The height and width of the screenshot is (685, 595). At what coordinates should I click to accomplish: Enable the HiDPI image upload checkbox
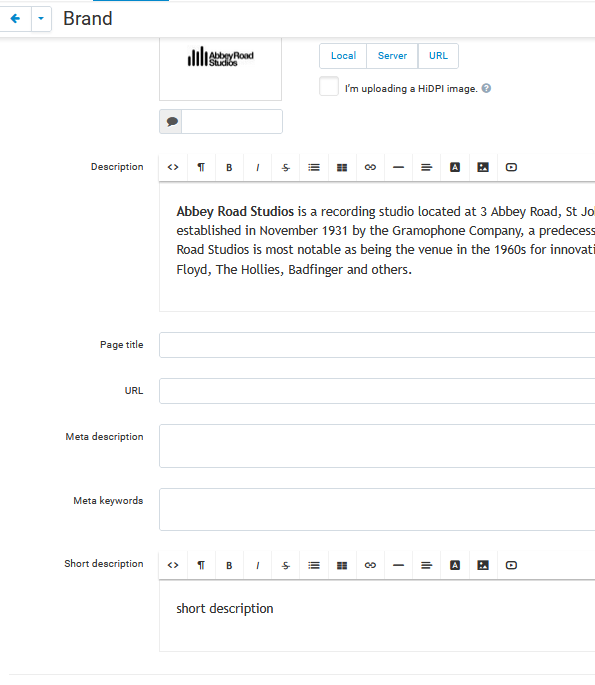(x=329, y=86)
